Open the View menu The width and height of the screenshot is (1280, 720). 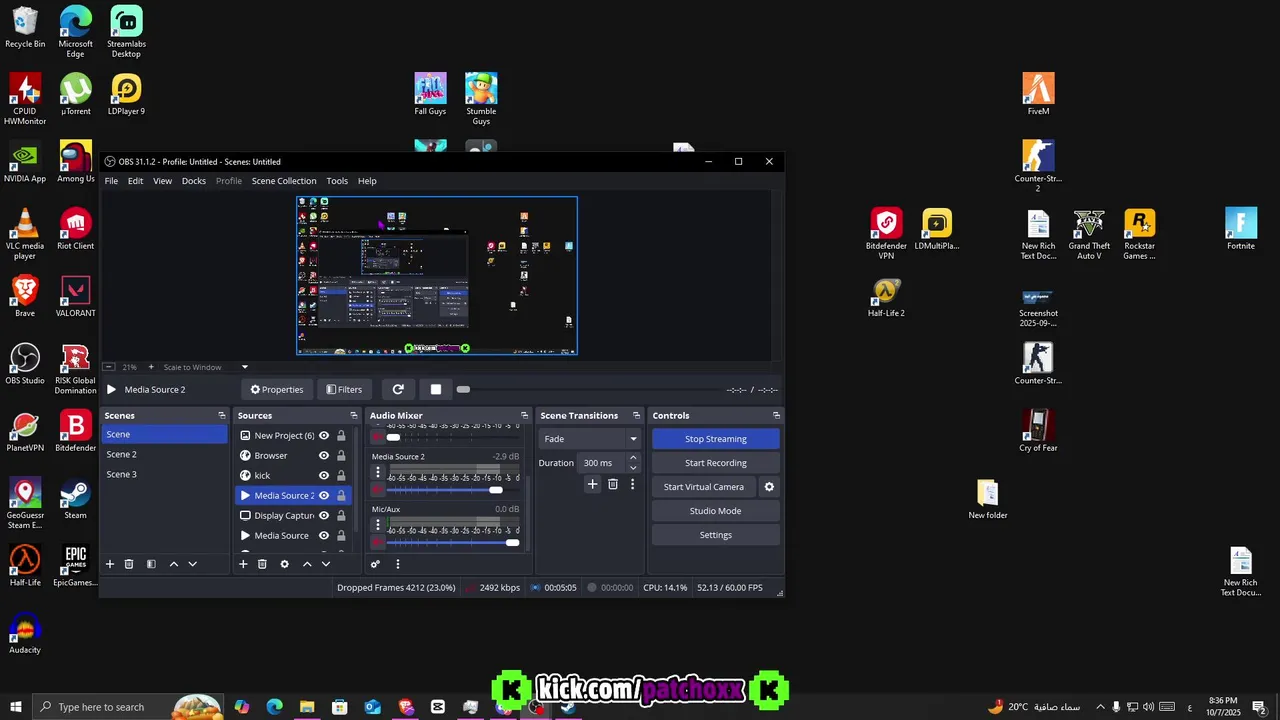click(x=162, y=181)
